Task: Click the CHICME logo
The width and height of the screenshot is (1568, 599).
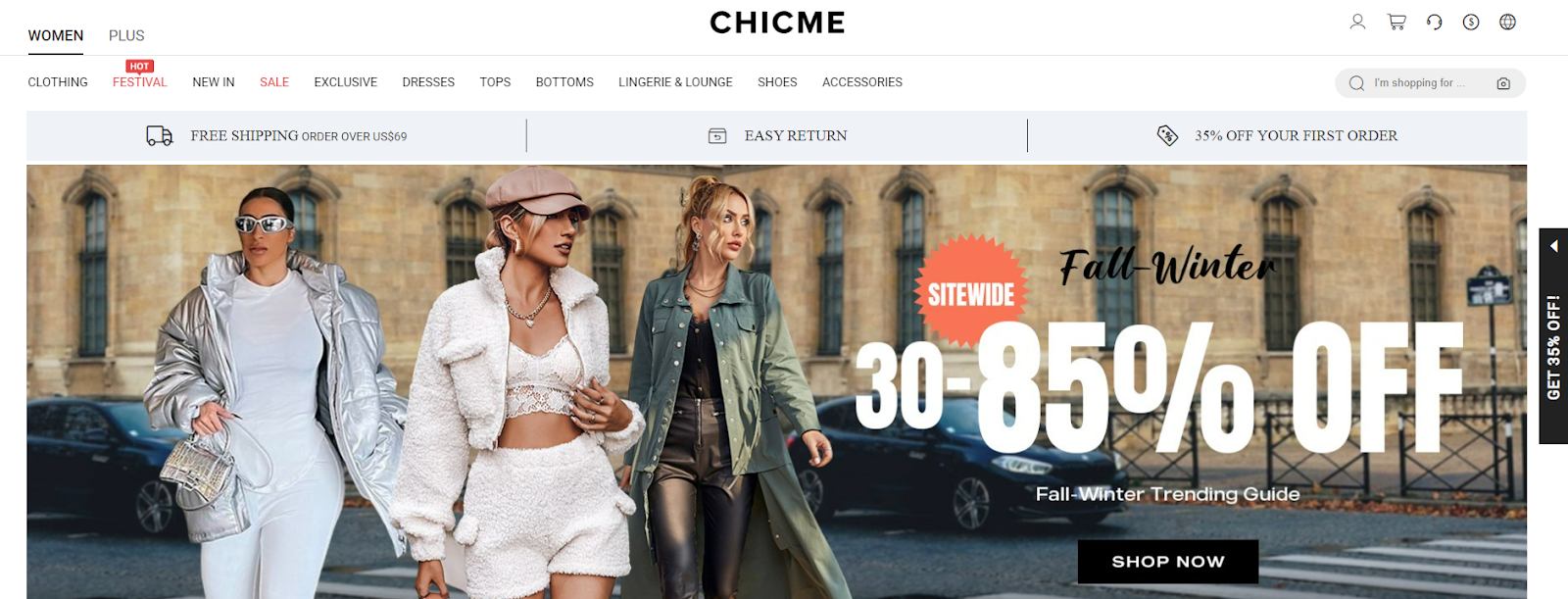Action: point(777,23)
